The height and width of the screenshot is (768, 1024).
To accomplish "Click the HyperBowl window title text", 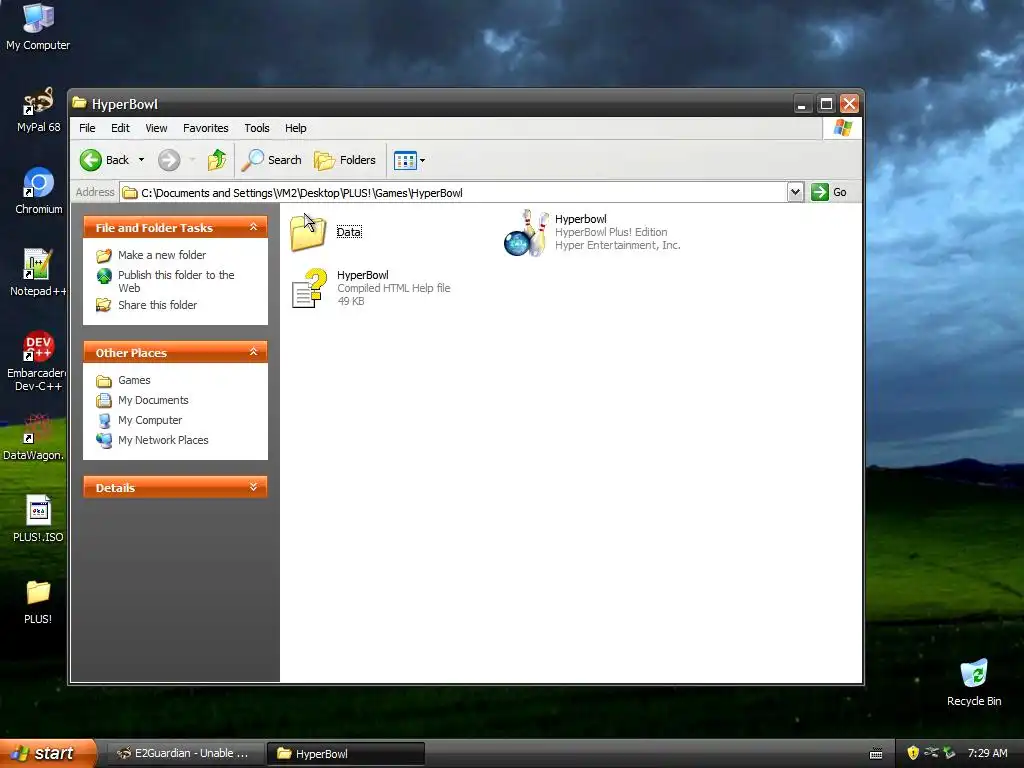I will tap(125, 104).
